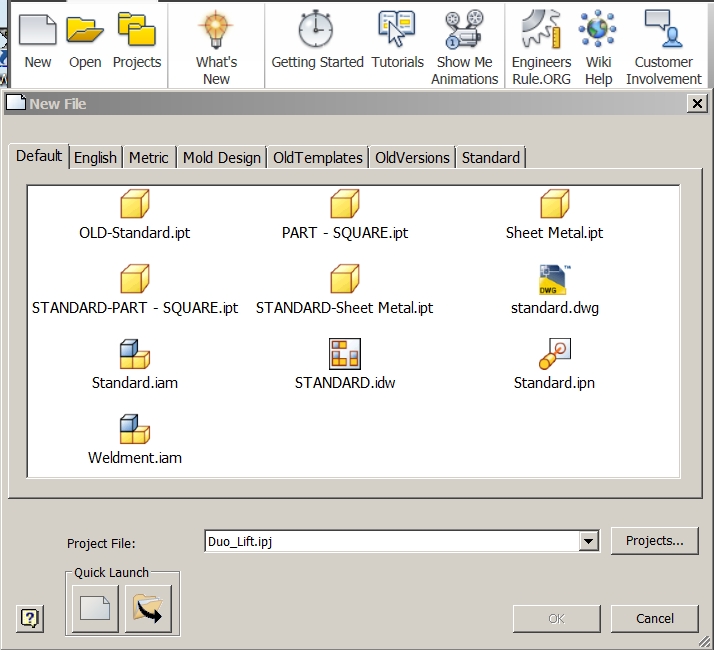Click the Standard.ipn file name label
714x650 pixels.
tap(554, 383)
